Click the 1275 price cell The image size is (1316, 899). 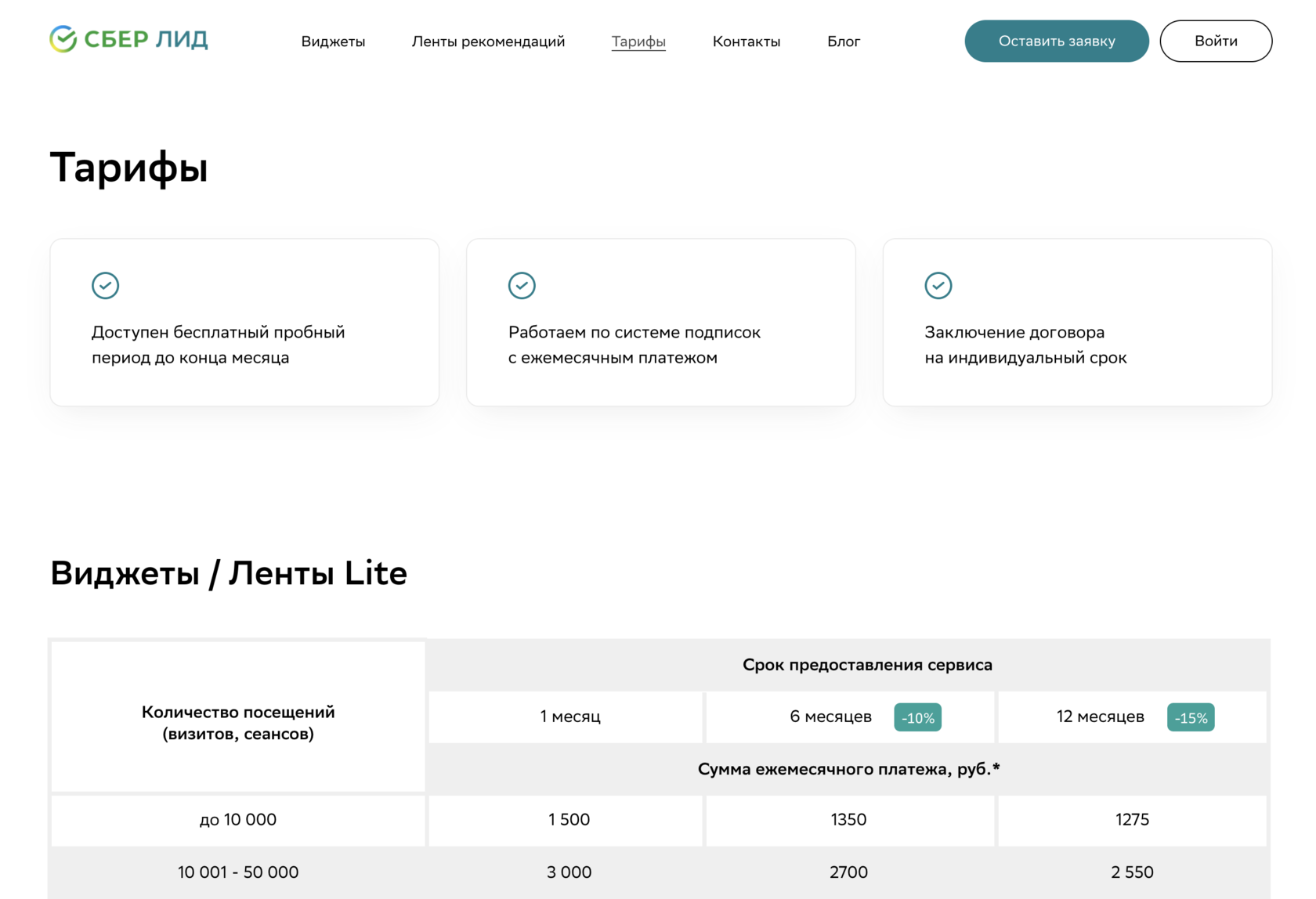point(1132,820)
